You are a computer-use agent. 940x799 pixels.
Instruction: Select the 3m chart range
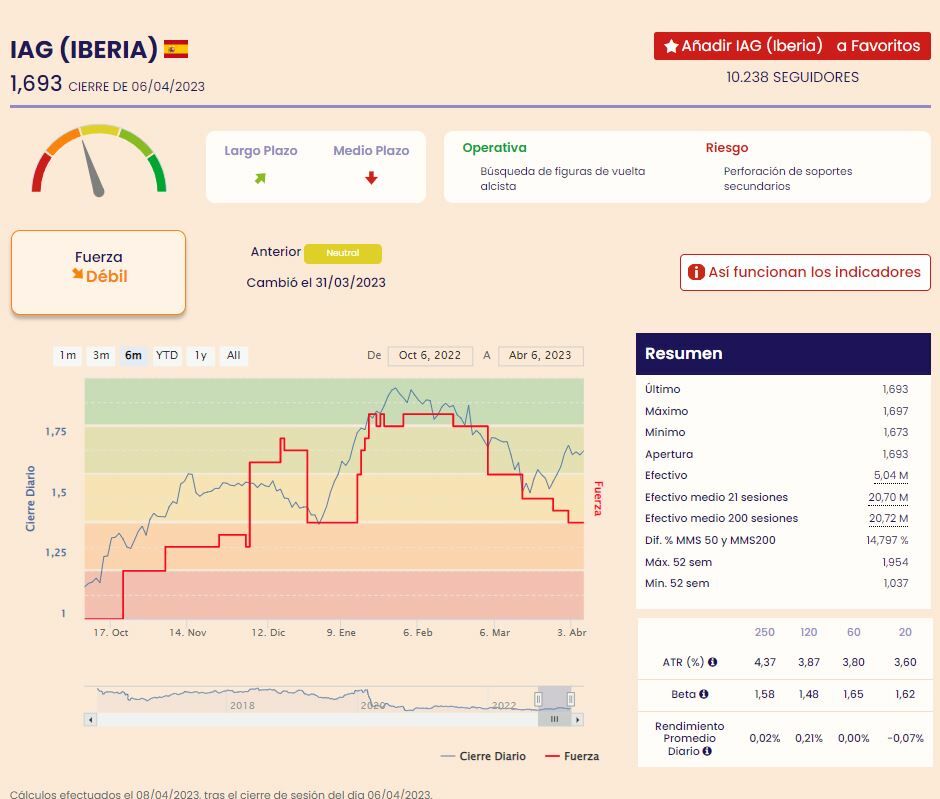[101, 355]
